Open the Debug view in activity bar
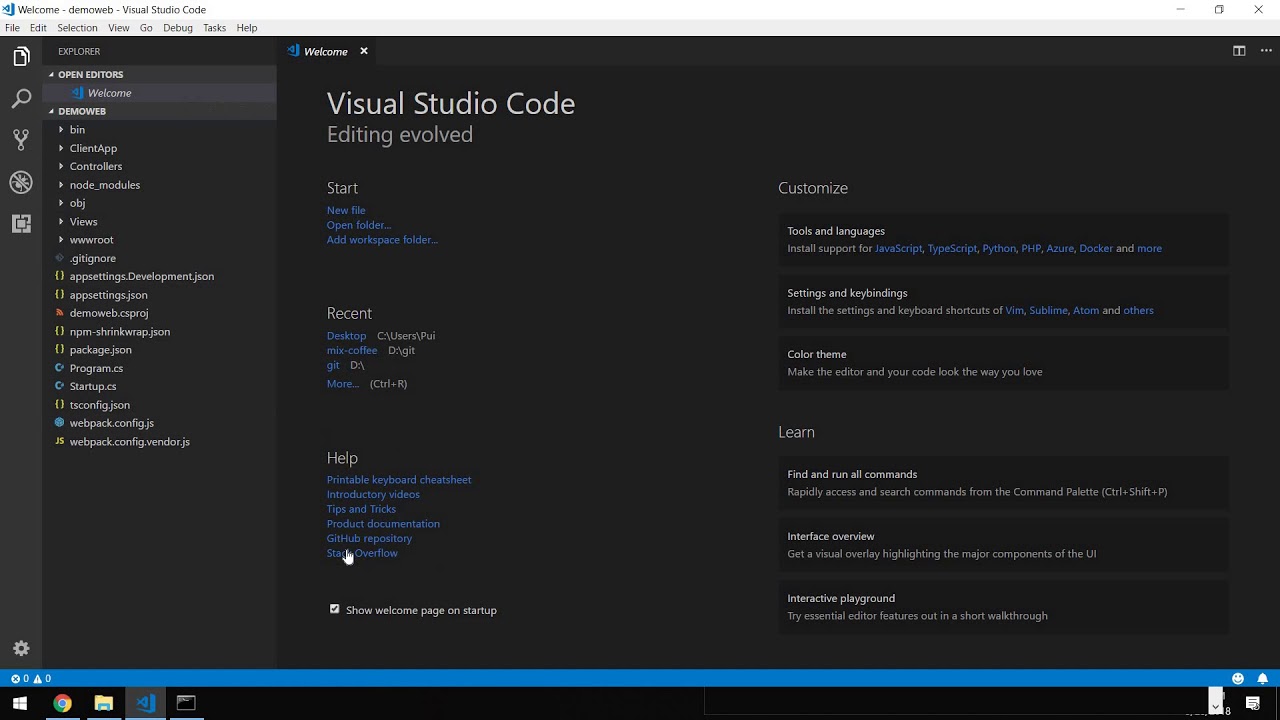This screenshot has height=720, width=1280. (21, 182)
